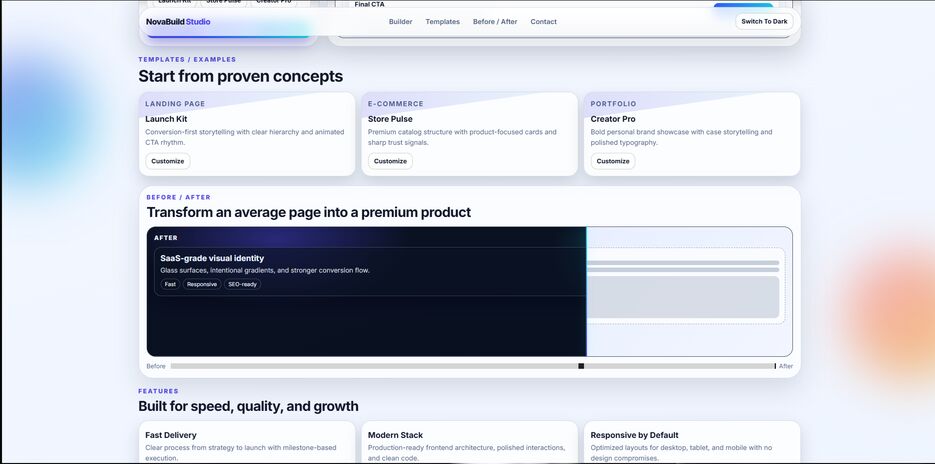The image size is (935, 464).
Task: Click the SaaS-grade visual identity heading
Action: pos(212,258)
